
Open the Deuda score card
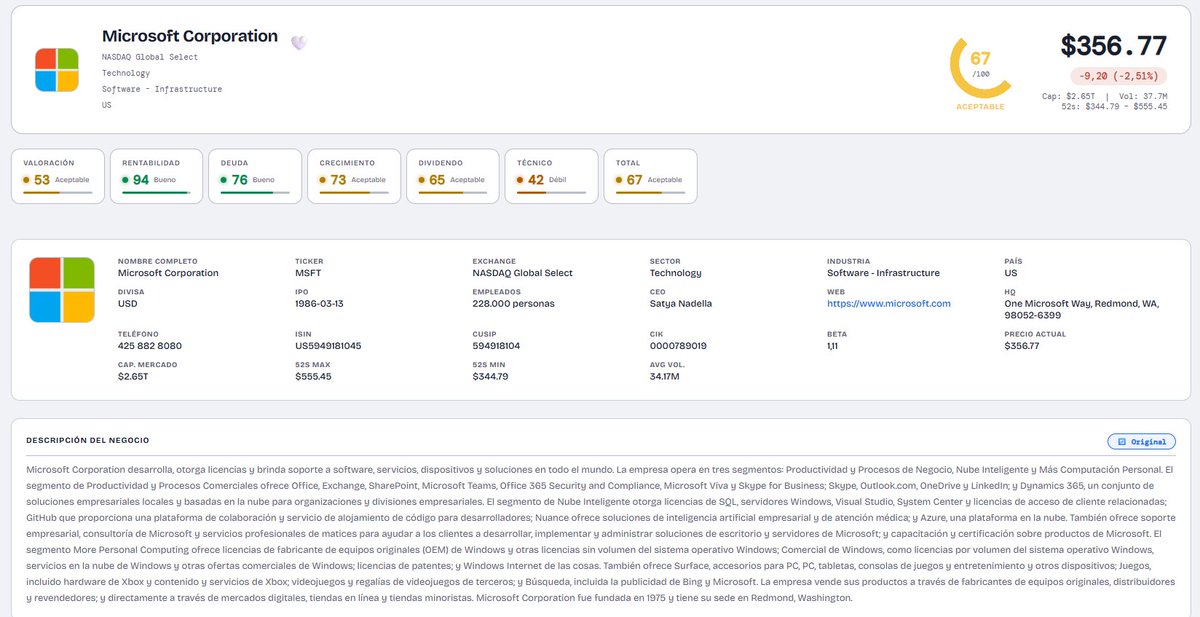(x=255, y=176)
